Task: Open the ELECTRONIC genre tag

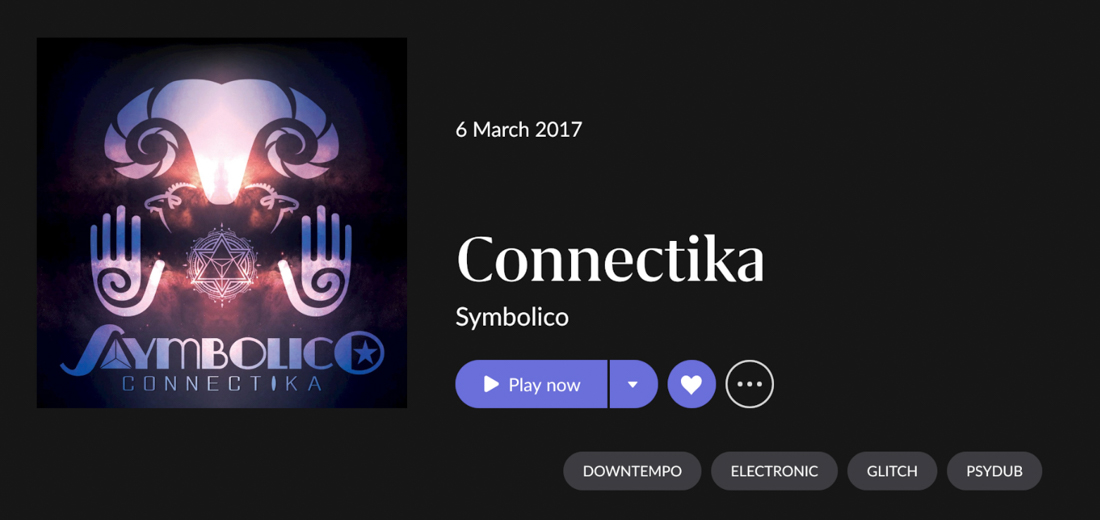Action: tap(774, 471)
